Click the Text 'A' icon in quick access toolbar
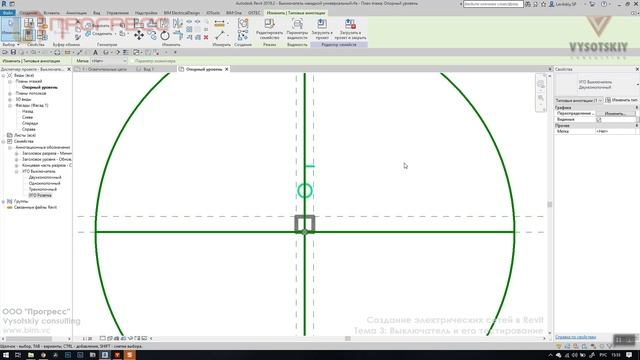This screenshot has height=360, width=640. (x=96, y=52)
